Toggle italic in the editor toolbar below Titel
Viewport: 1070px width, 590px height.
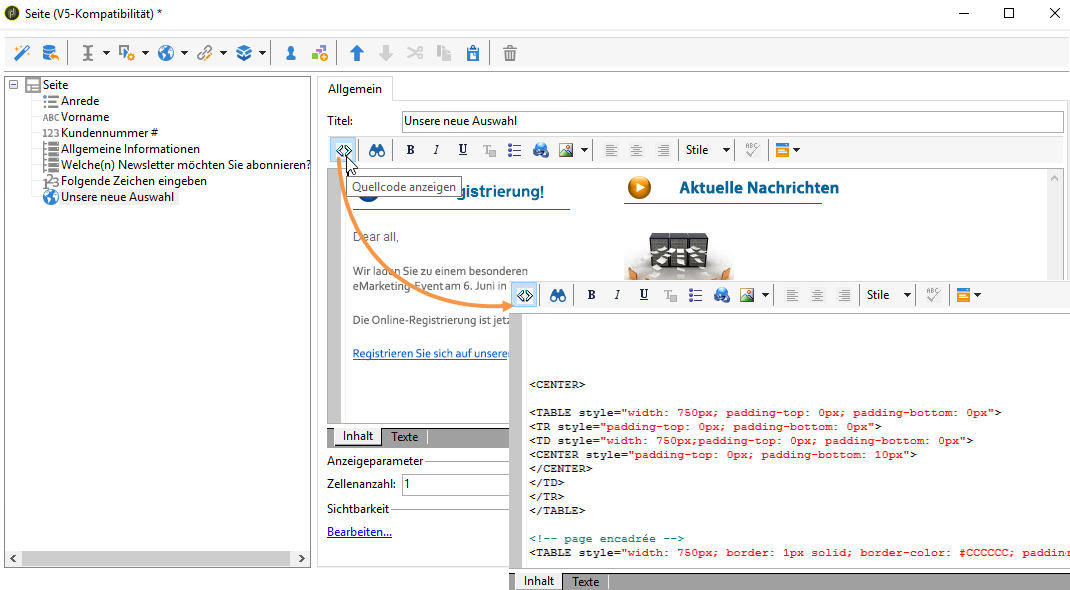pyautogui.click(x=436, y=150)
